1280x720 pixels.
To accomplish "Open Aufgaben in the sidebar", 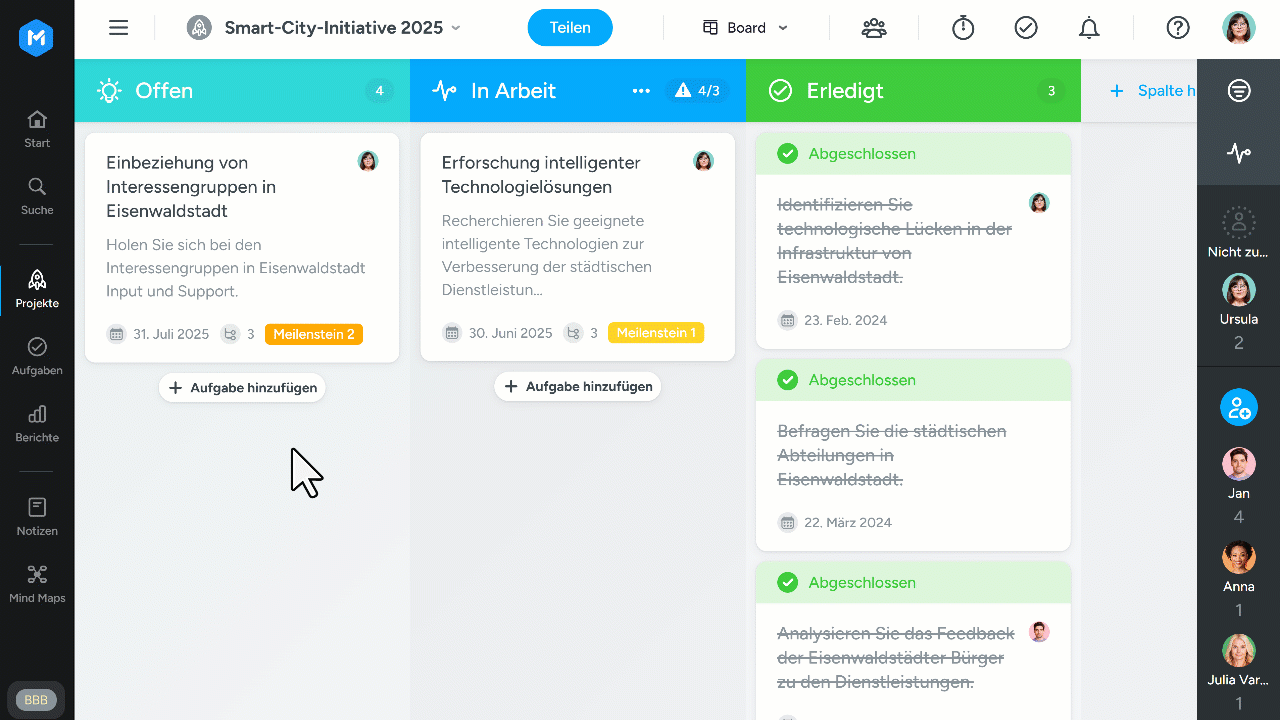I will [x=37, y=356].
